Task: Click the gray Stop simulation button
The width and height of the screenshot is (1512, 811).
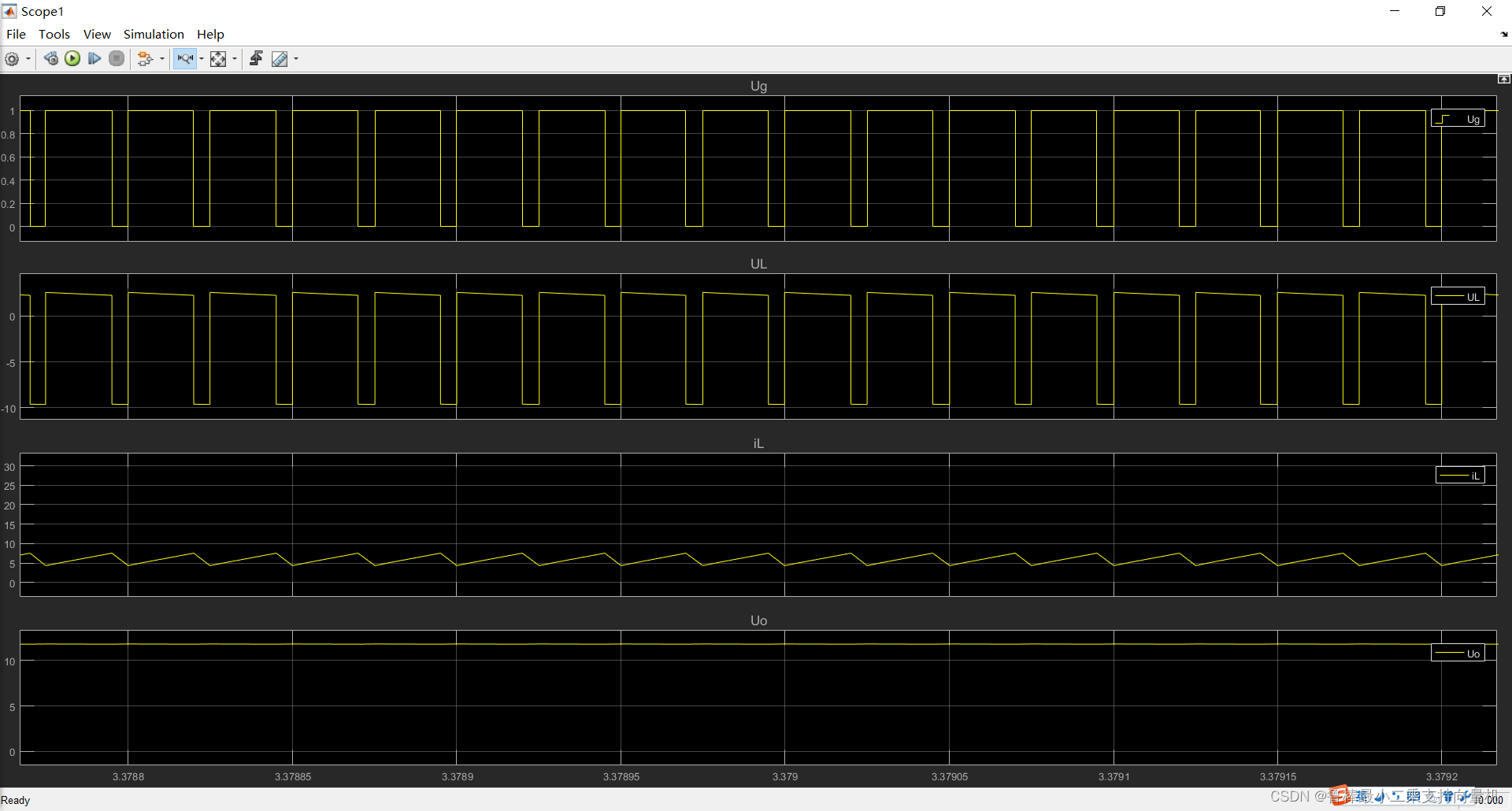Action: tap(117, 59)
